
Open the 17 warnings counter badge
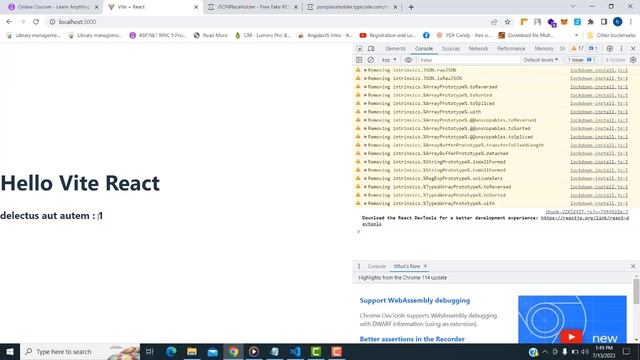coord(578,49)
